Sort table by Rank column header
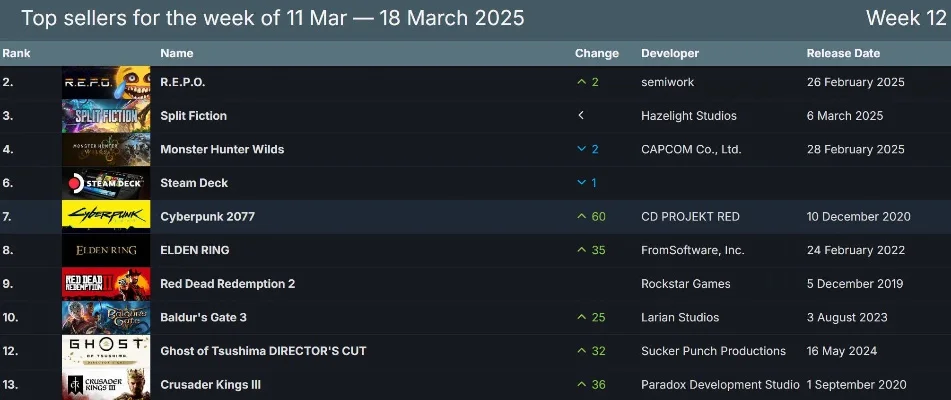The width and height of the screenshot is (951, 400). (x=15, y=53)
